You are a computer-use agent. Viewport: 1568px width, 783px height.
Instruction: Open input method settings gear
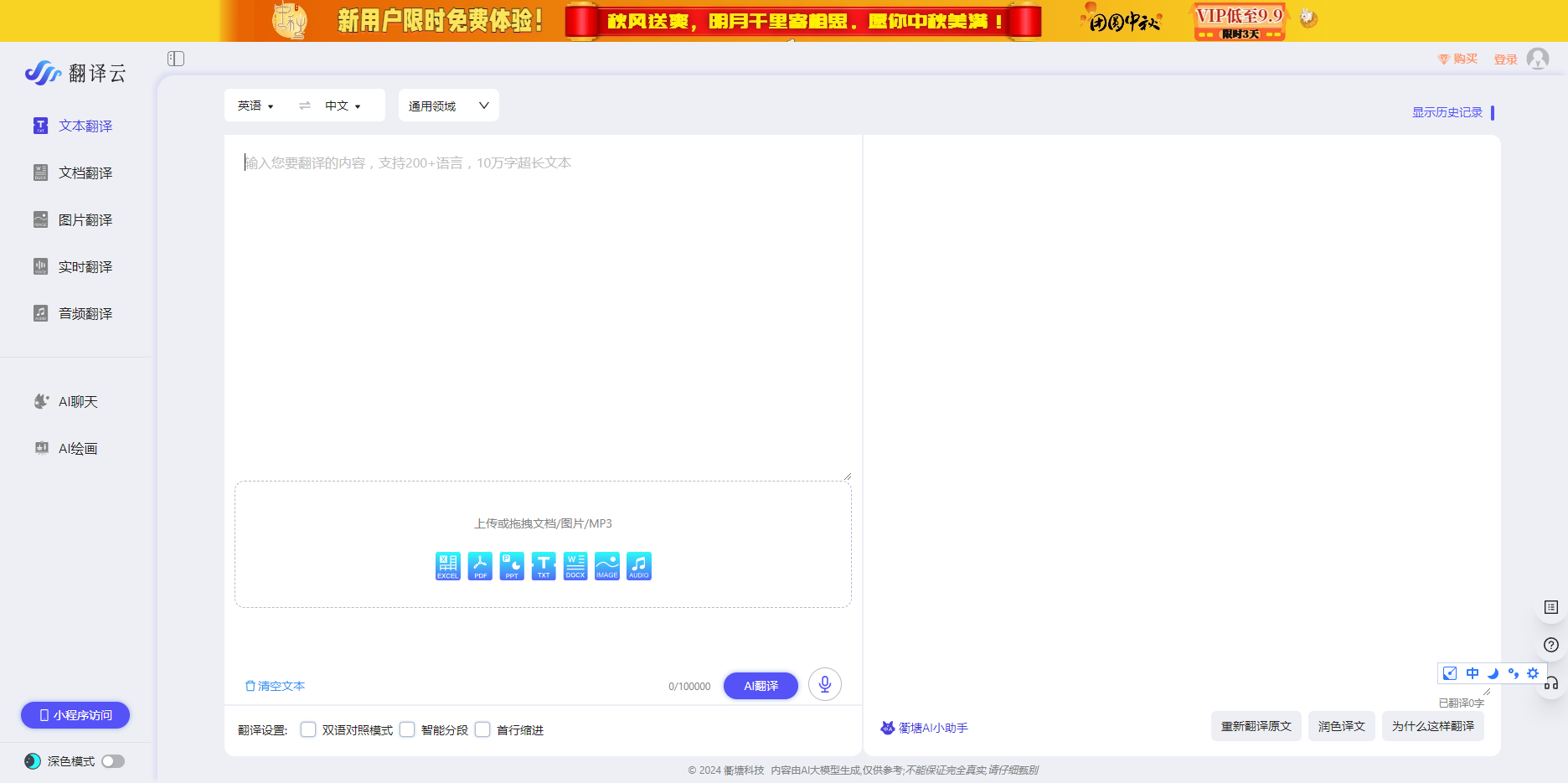pos(1533,673)
